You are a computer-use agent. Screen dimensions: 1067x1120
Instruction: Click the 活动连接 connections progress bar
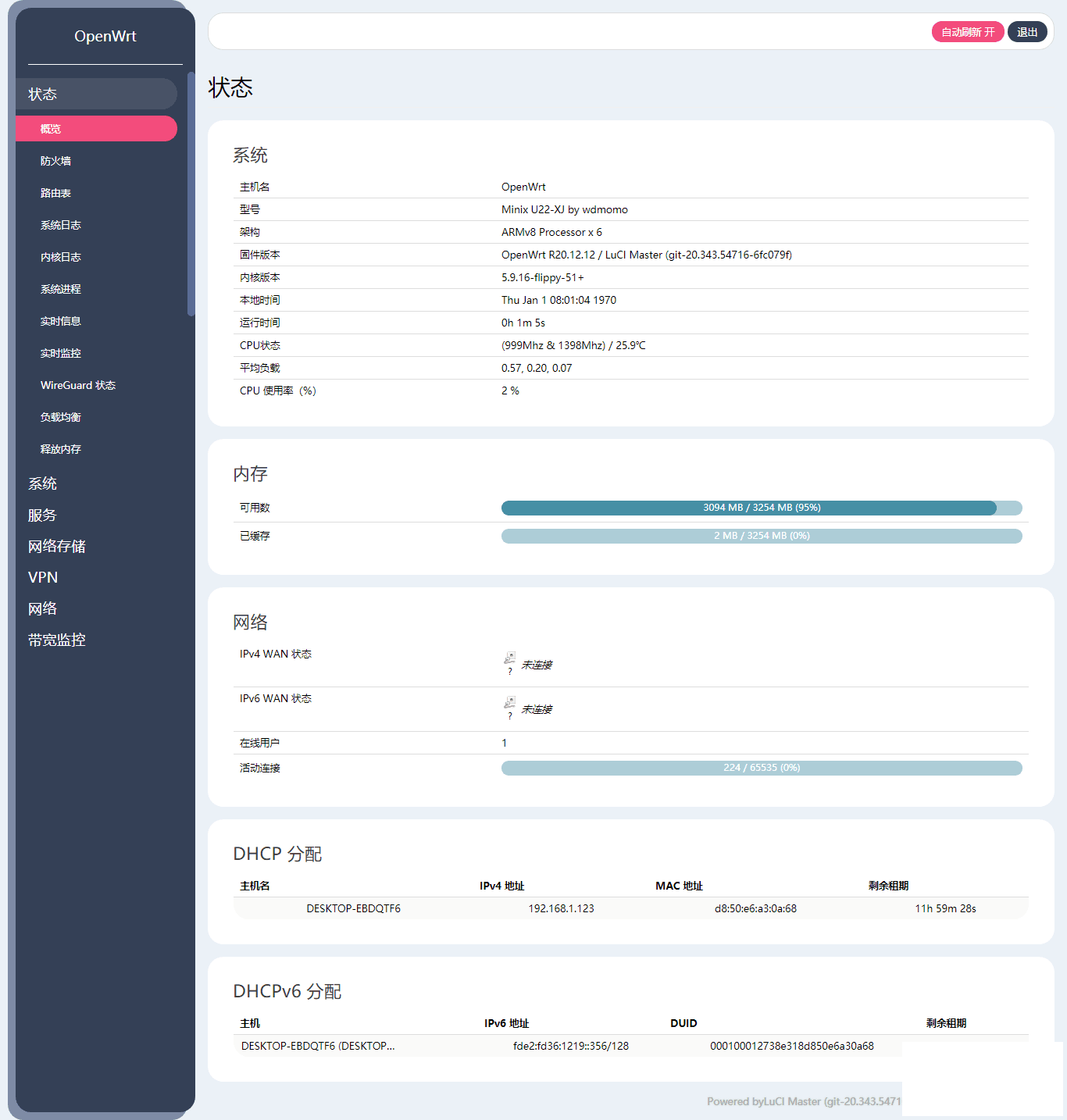(762, 768)
